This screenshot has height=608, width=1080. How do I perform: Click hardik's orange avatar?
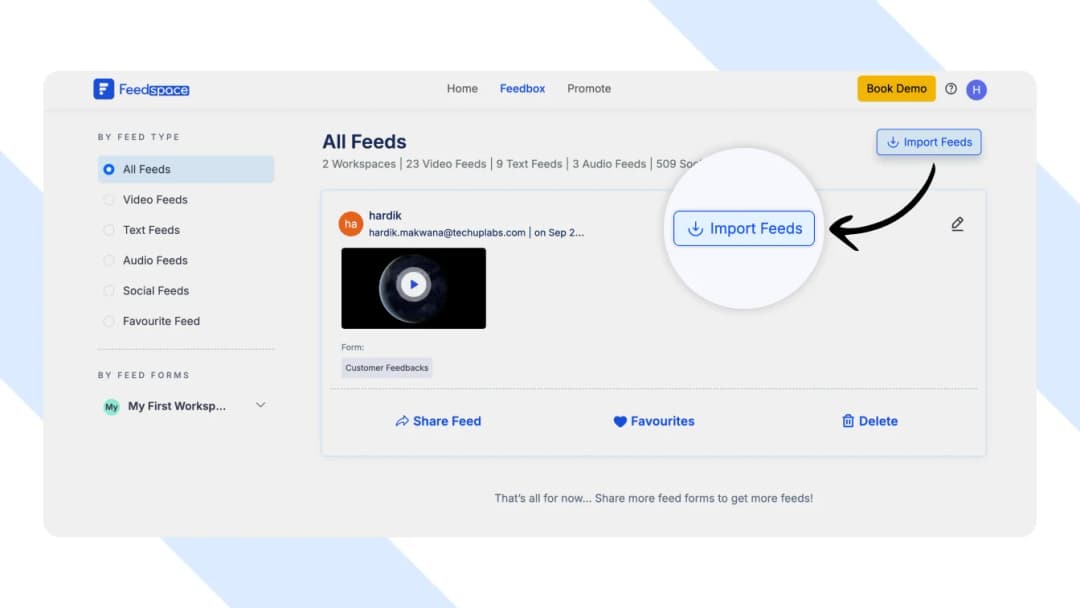tap(351, 224)
